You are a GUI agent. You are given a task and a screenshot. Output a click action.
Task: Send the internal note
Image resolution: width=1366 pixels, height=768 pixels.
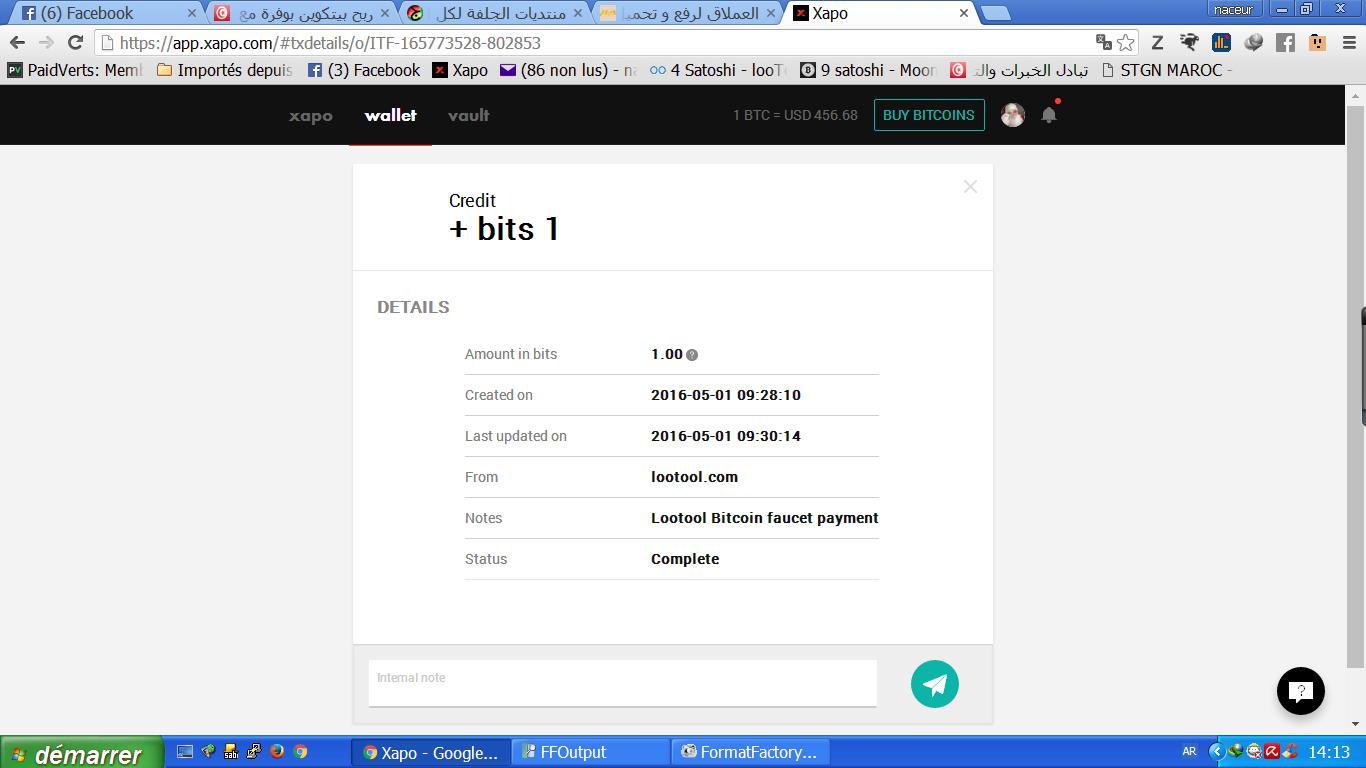(x=935, y=684)
